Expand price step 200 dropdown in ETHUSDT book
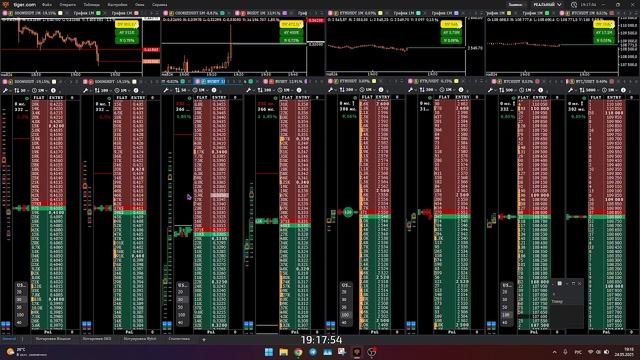Image resolution: width=640 pixels, height=360 pixels. click(348, 90)
